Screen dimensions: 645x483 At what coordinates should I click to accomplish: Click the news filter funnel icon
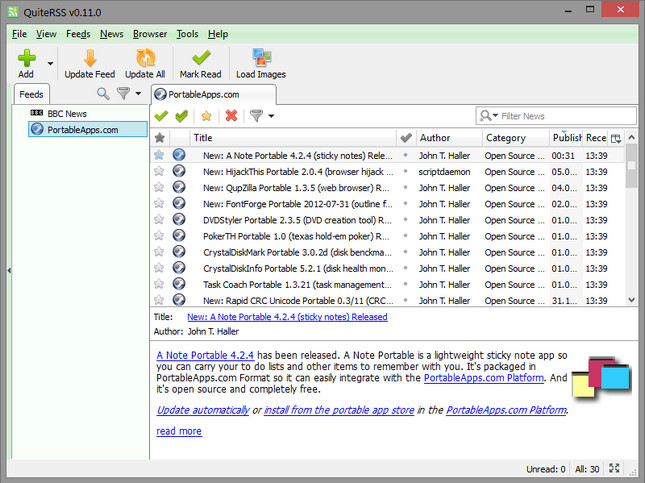click(x=256, y=116)
